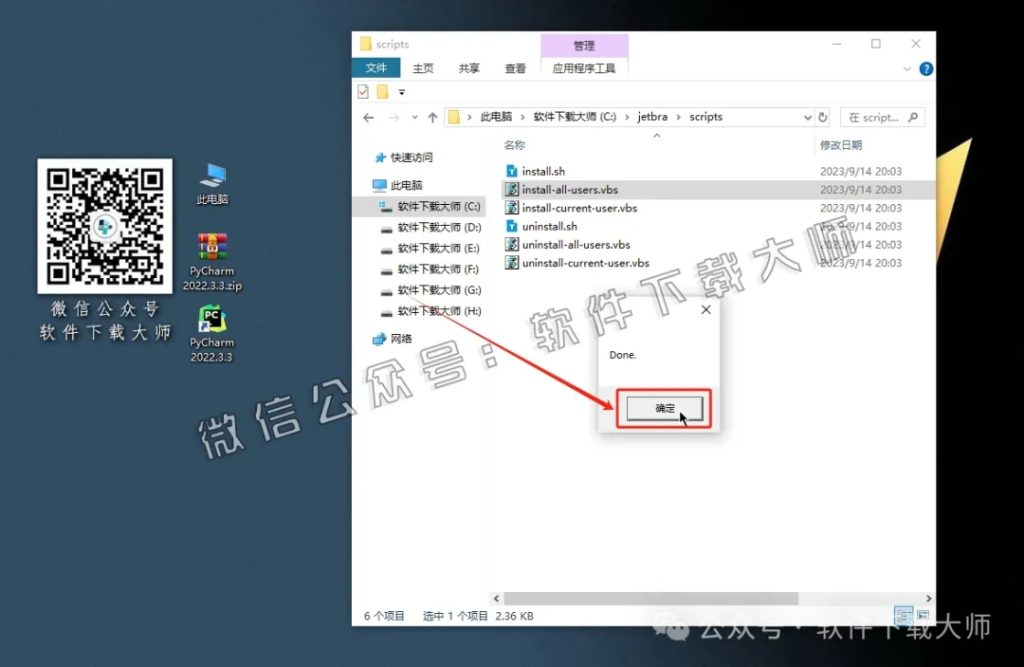The width and height of the screenshot is (1024, 667).
Task: Open the address bar location dropdown
Action: 806,116
